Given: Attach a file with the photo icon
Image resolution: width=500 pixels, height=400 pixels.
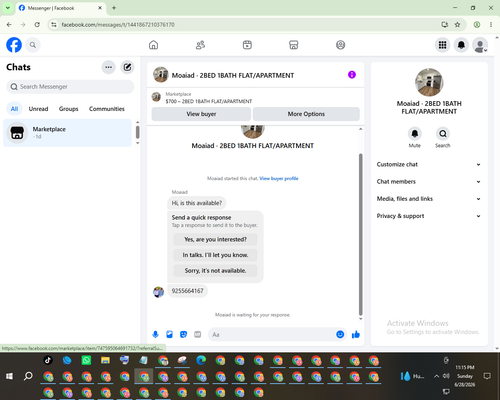Looking at the screenshot, I should click(169, 334).
